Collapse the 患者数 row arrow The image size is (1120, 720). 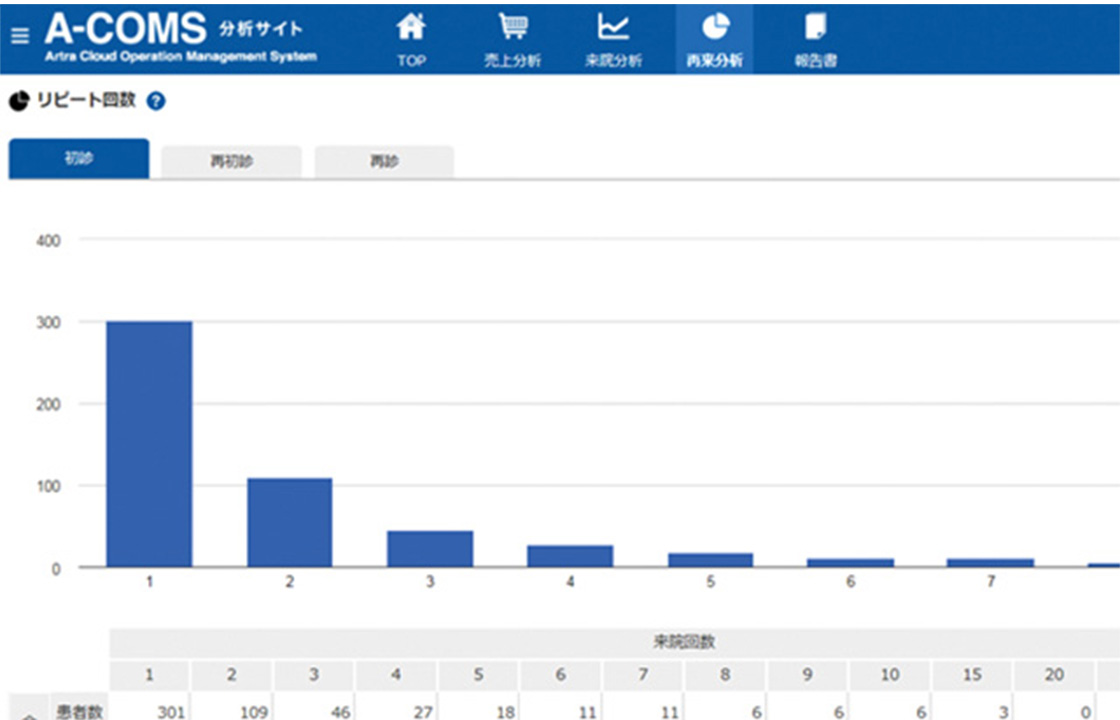(28, 714)
